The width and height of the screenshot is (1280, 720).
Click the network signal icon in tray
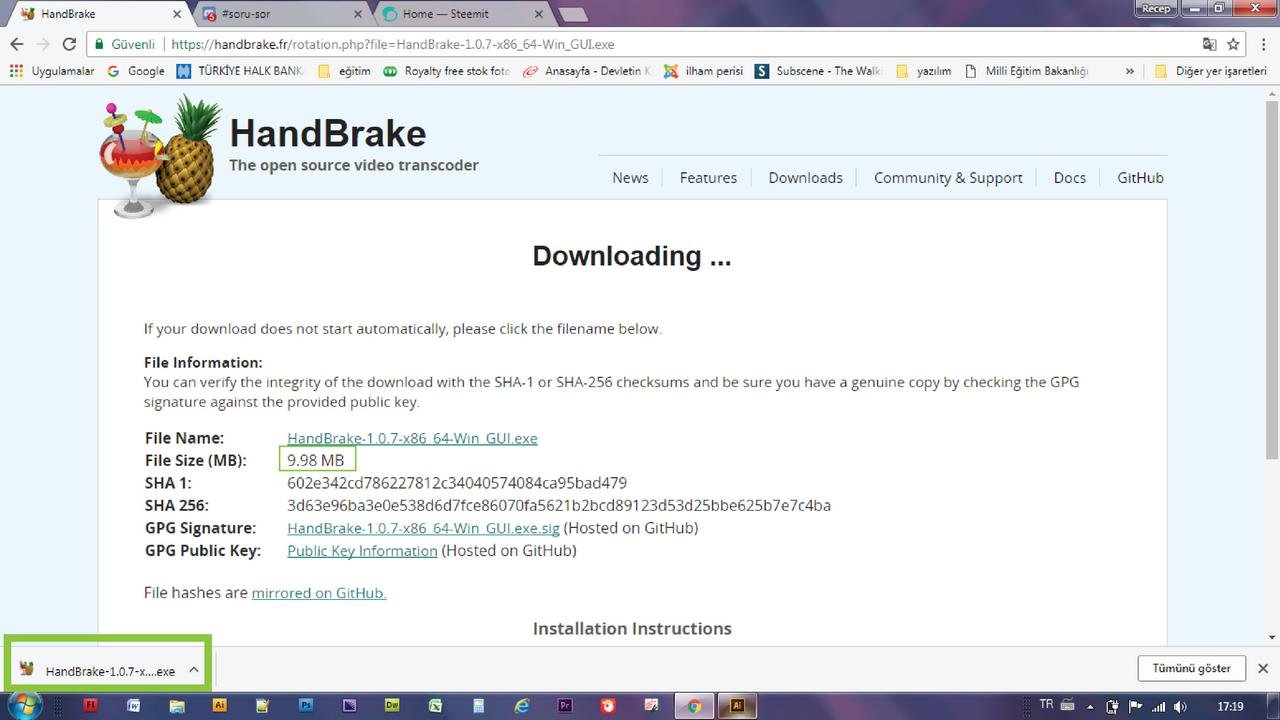tap(1158, 706)
